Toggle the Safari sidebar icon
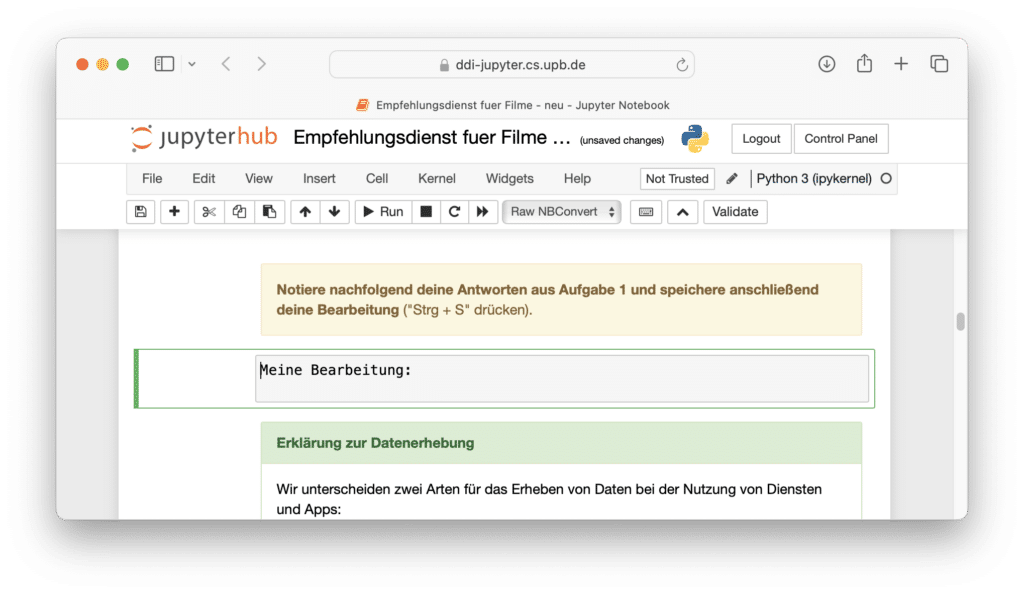 coord(164,64)
